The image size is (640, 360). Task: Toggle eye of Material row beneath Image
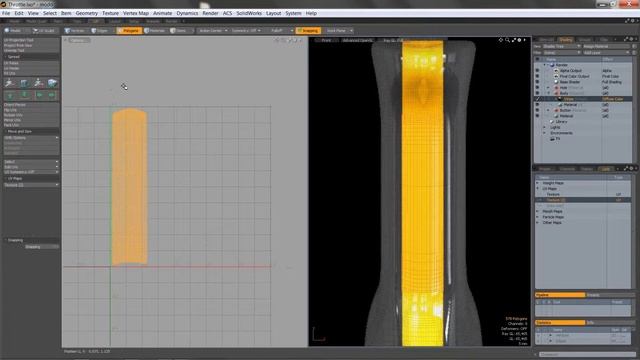click(x=537, y=104)
